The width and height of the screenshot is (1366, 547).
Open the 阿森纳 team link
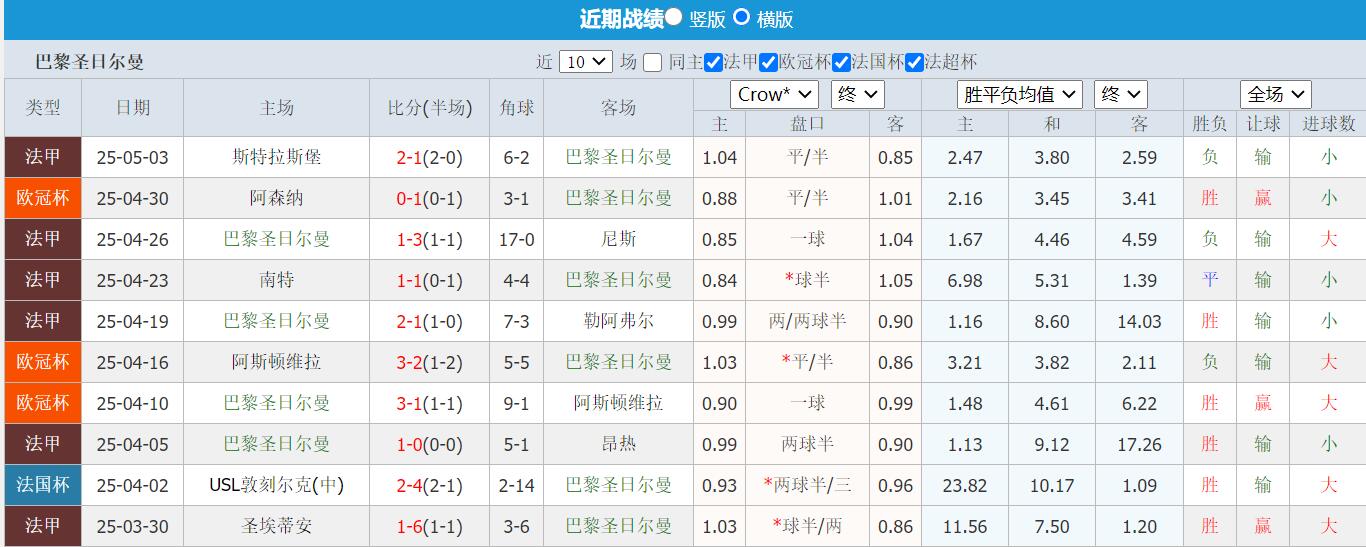pos(277,198)
